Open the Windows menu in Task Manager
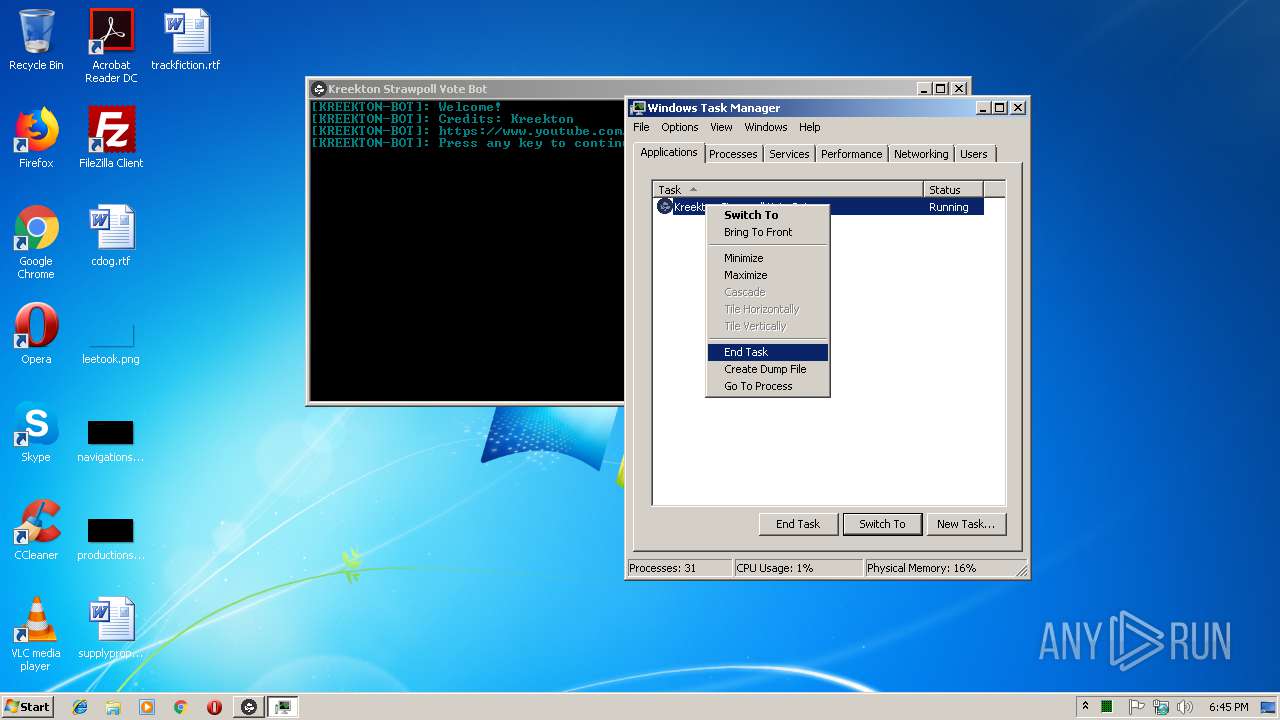1280x720 pixels. (765, 127)
